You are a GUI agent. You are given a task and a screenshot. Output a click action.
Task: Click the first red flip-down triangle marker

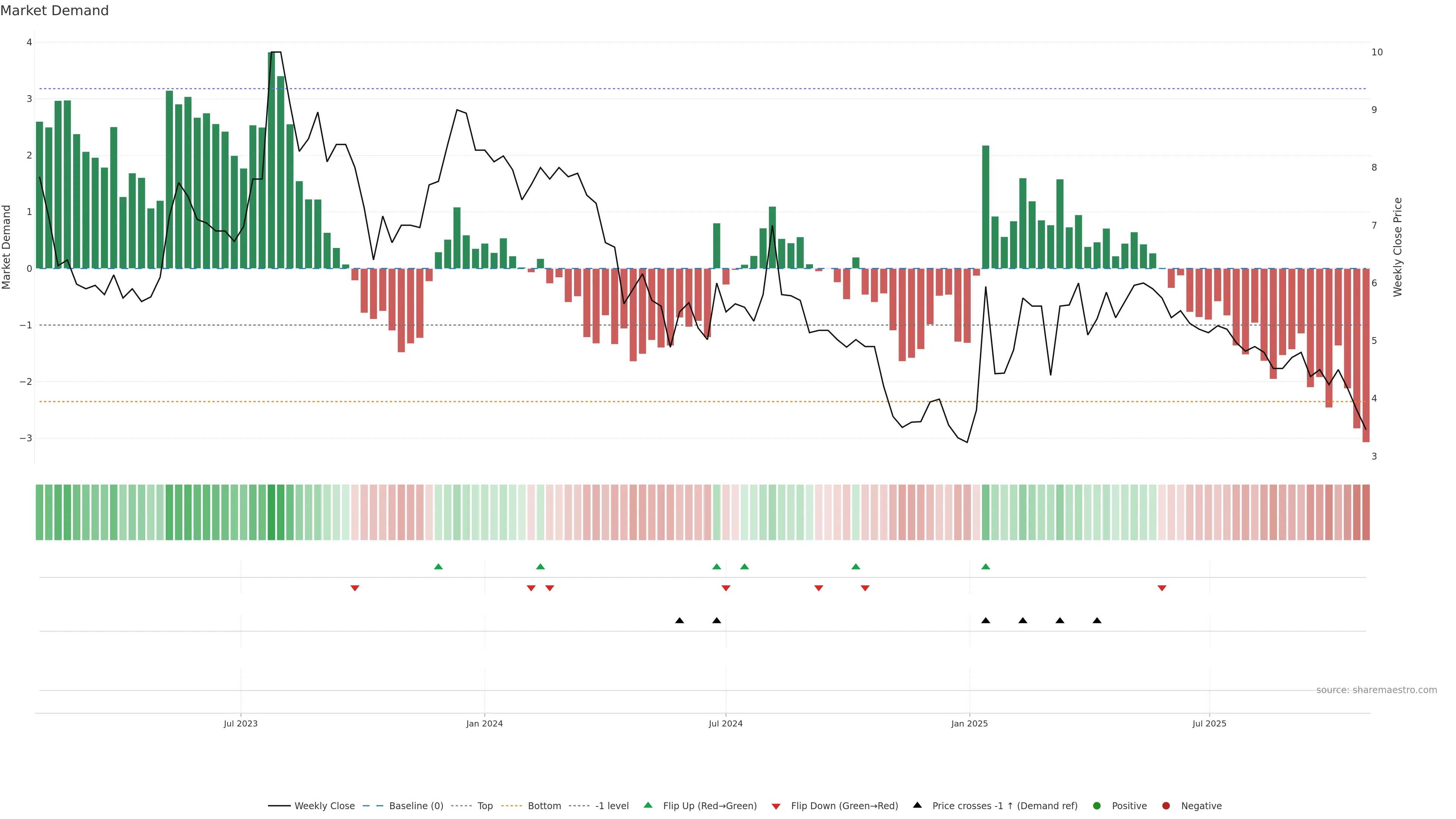pyautogui.click(x=355, y=588)
